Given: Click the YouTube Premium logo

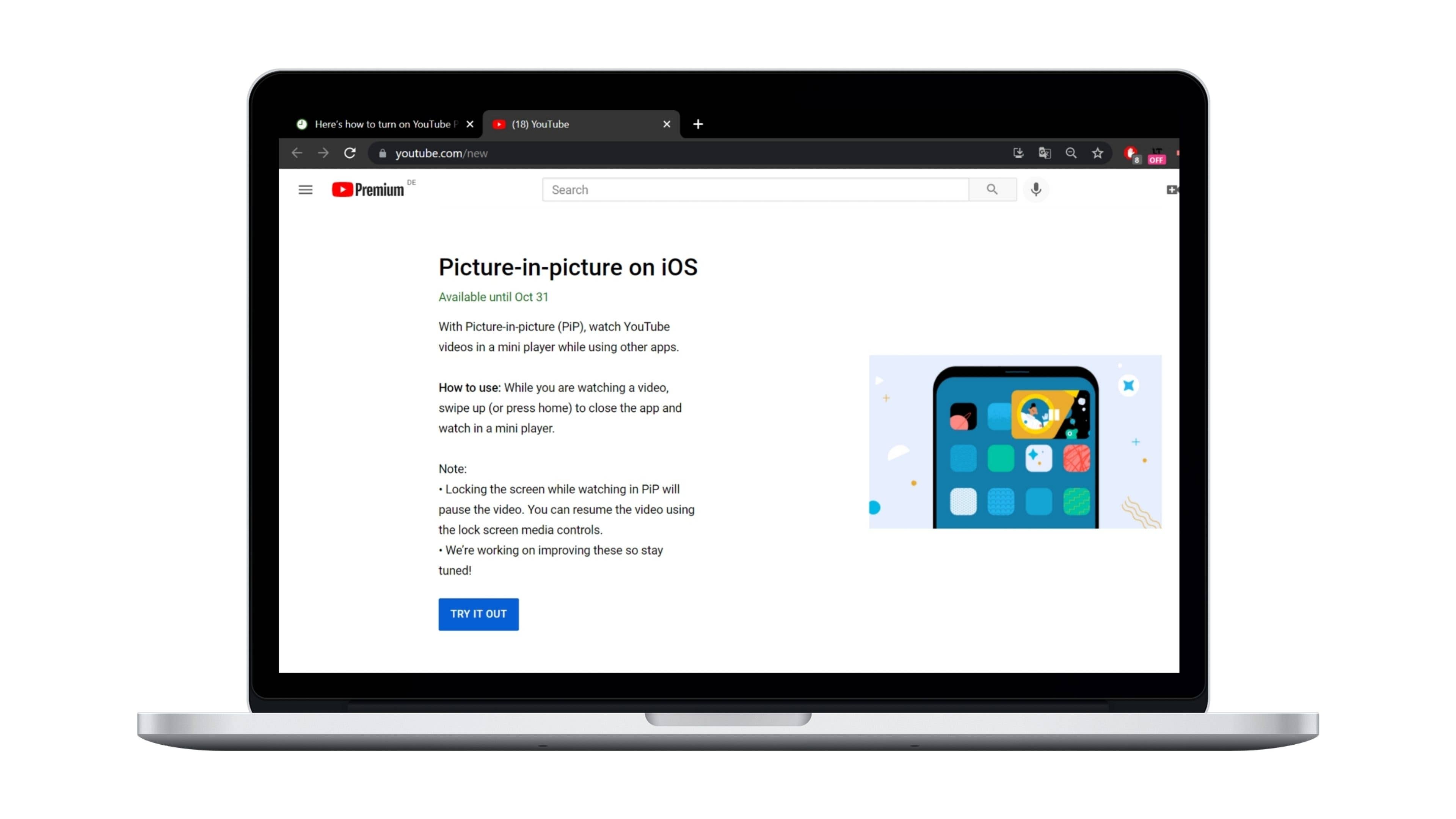Looking at the screenshot, I should click(x=368, y=189).
